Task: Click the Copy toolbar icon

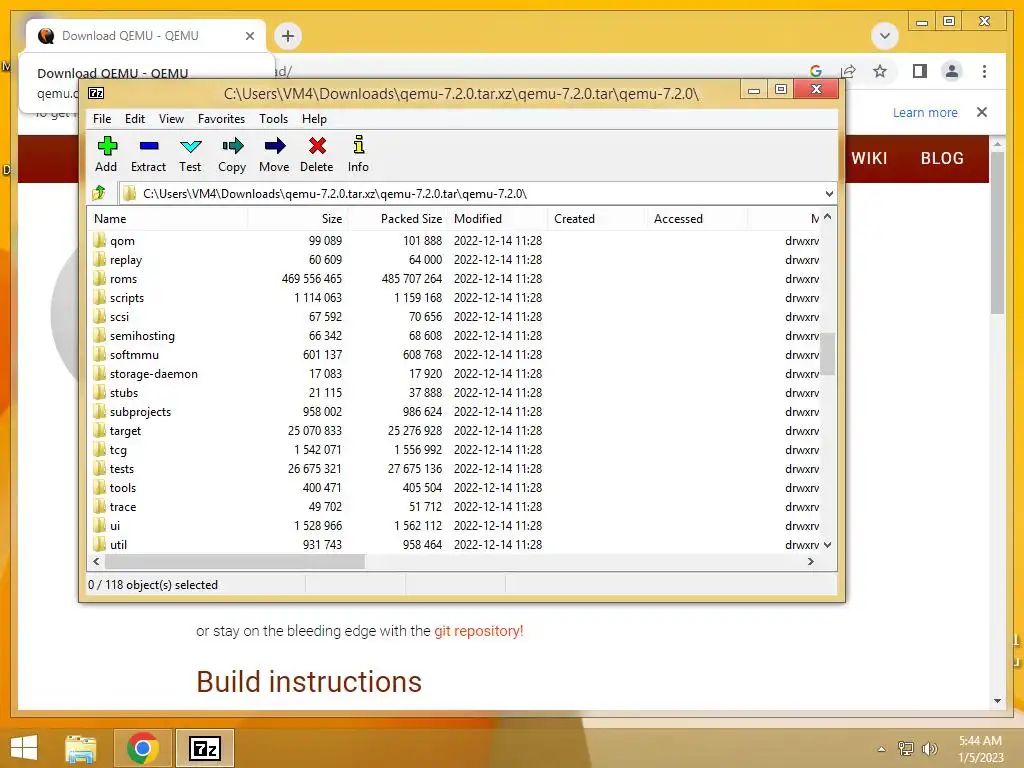Action: (x=232, y=146)
